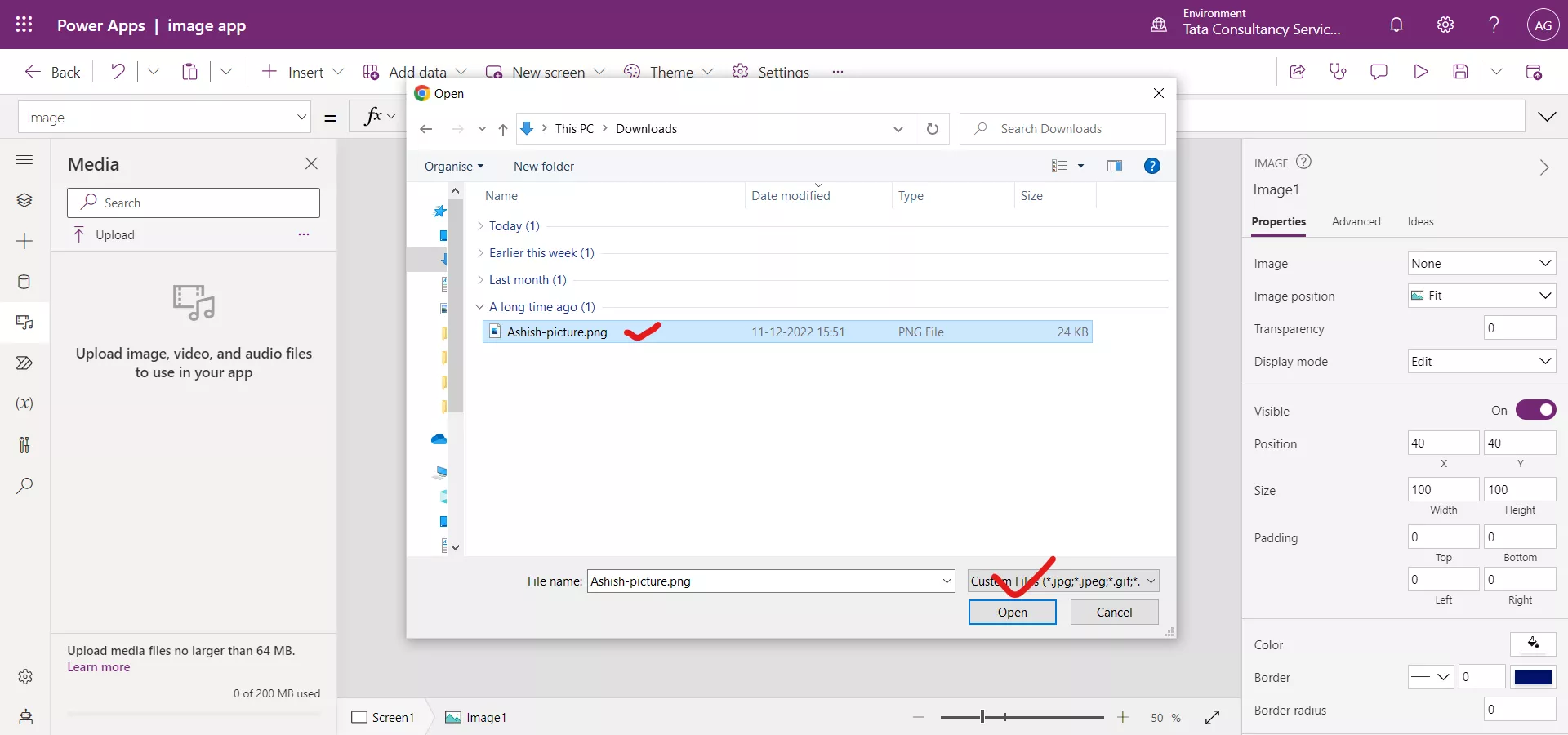Toggle the preview pane icon in the Open dialog

[x=1115, y=166]
